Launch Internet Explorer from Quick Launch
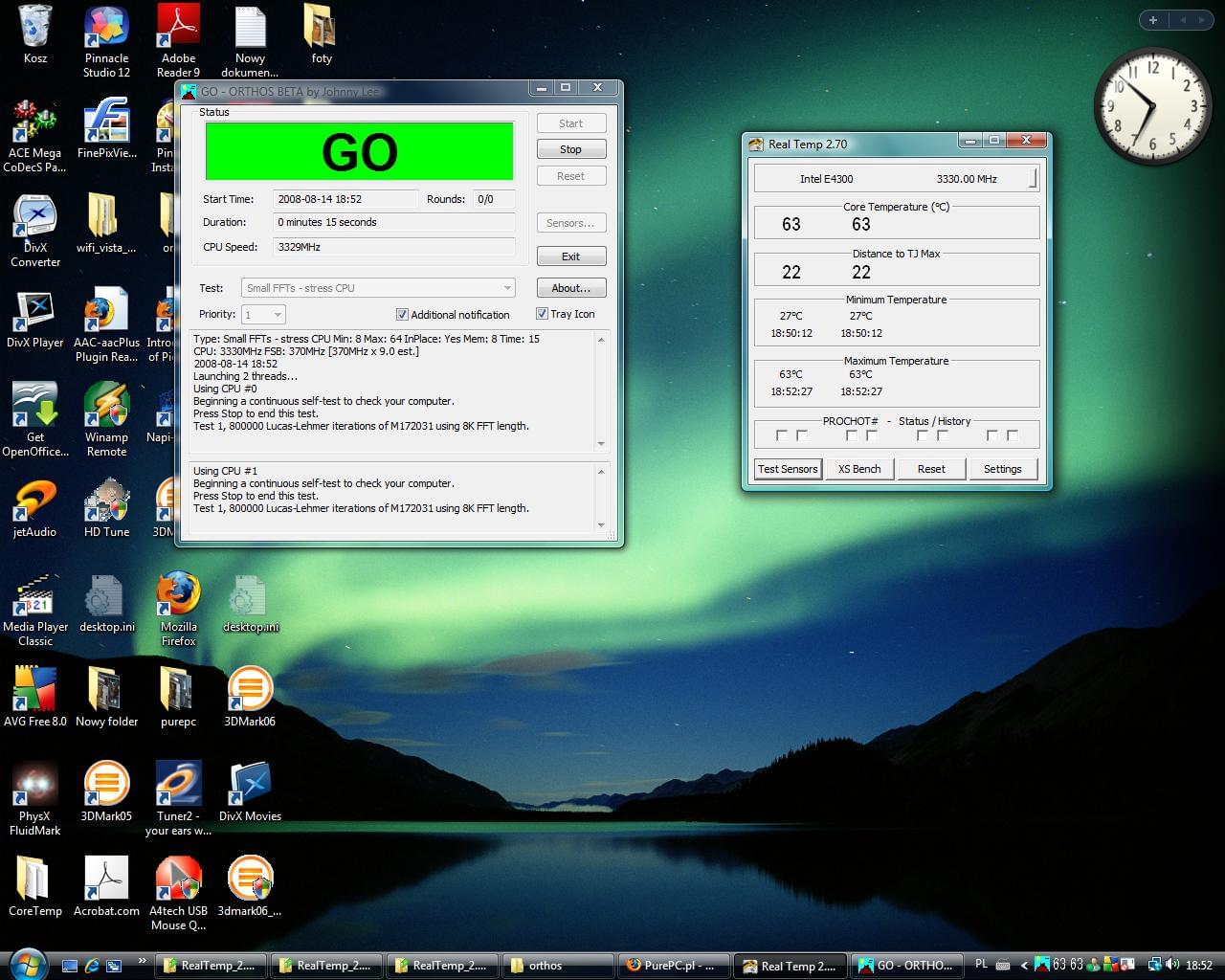 [92, 966]
